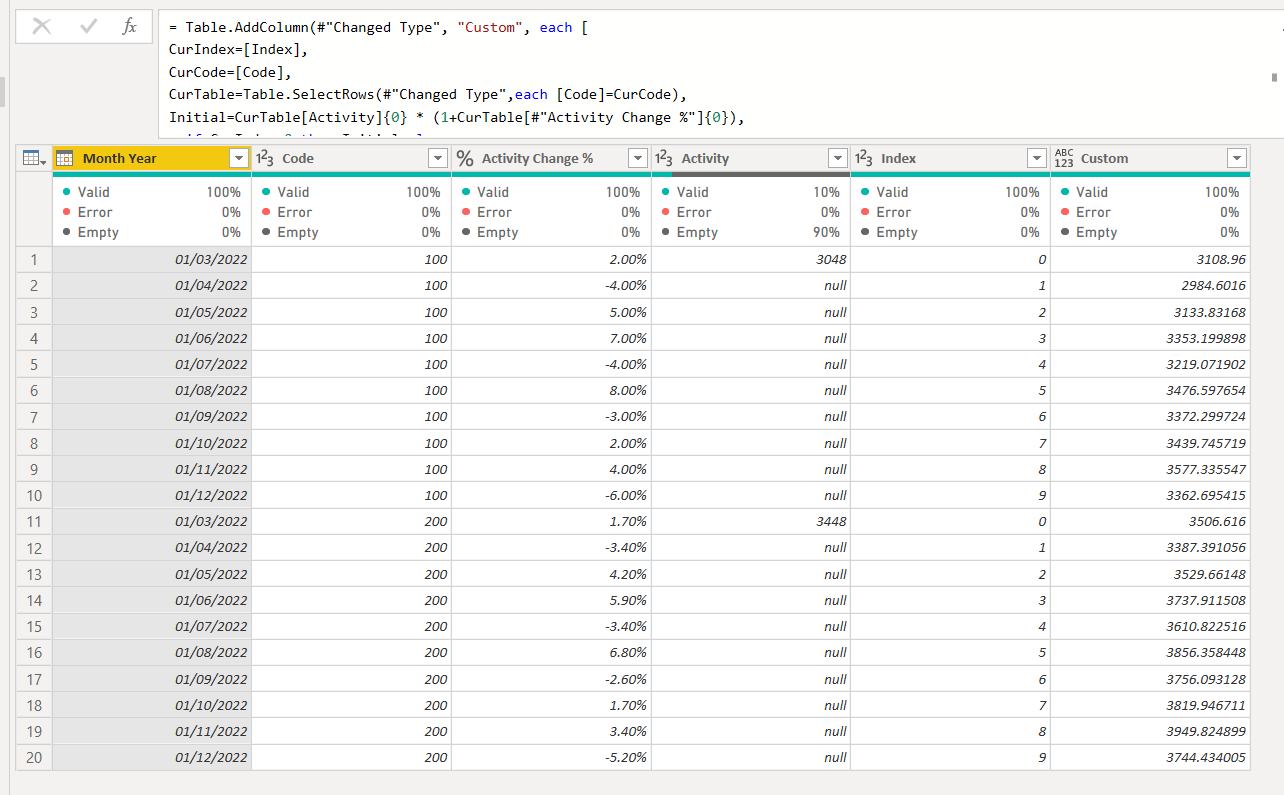Click row number 7 in the row header
The image size is (1284, 795).
34,416
